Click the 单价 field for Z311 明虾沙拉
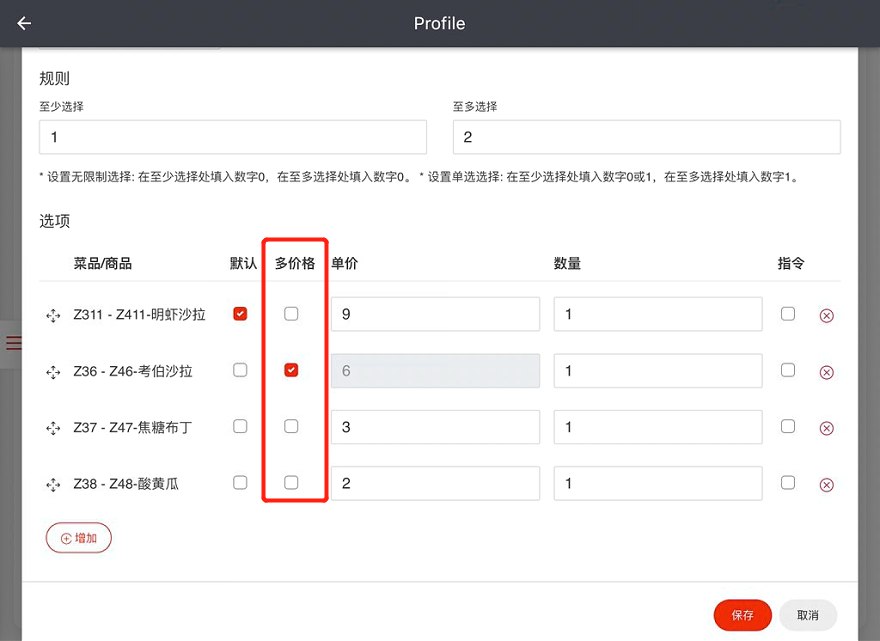Screen dimensions: 880x641 tap(436, 314)
